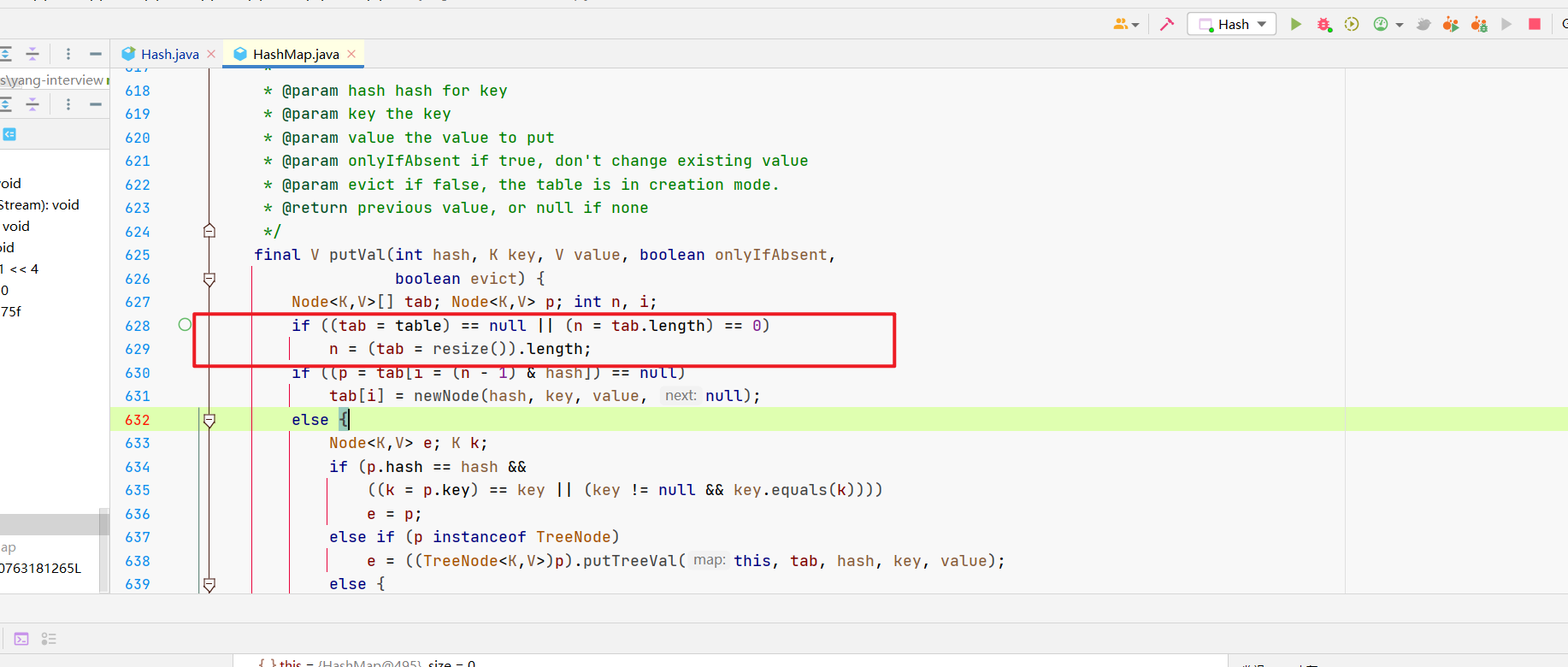This screenshot has height=667, width=1568.
Task: Click 'newNode' on line 631
Action: click(447, 396)
